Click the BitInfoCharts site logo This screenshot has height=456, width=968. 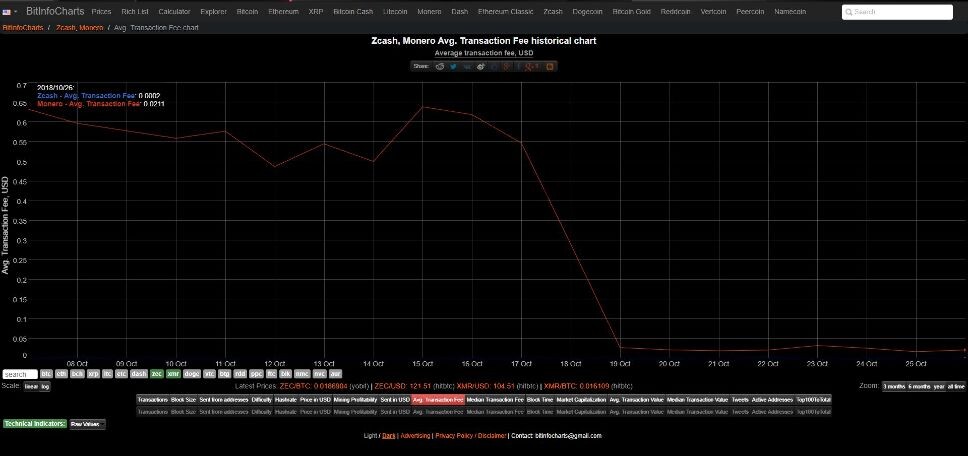click(x=55, y=11)
